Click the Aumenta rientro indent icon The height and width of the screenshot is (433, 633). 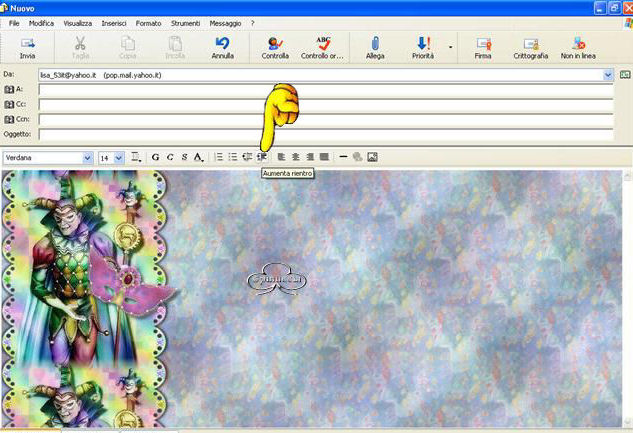pos(262,157)
